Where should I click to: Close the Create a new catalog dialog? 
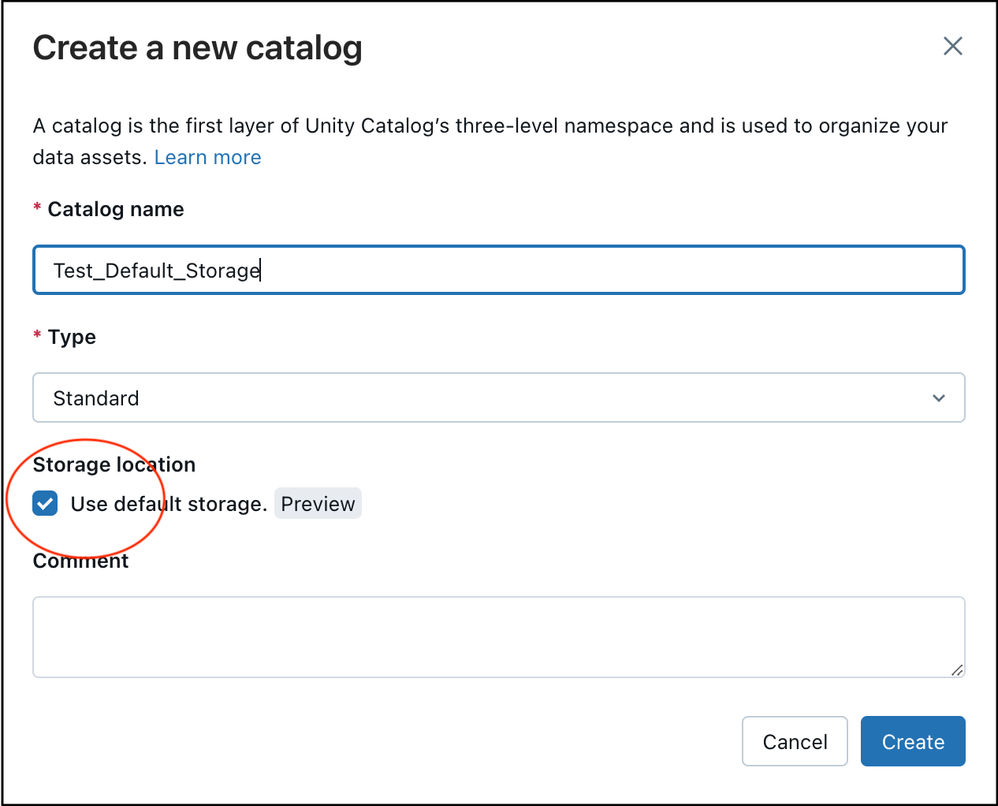952,46
